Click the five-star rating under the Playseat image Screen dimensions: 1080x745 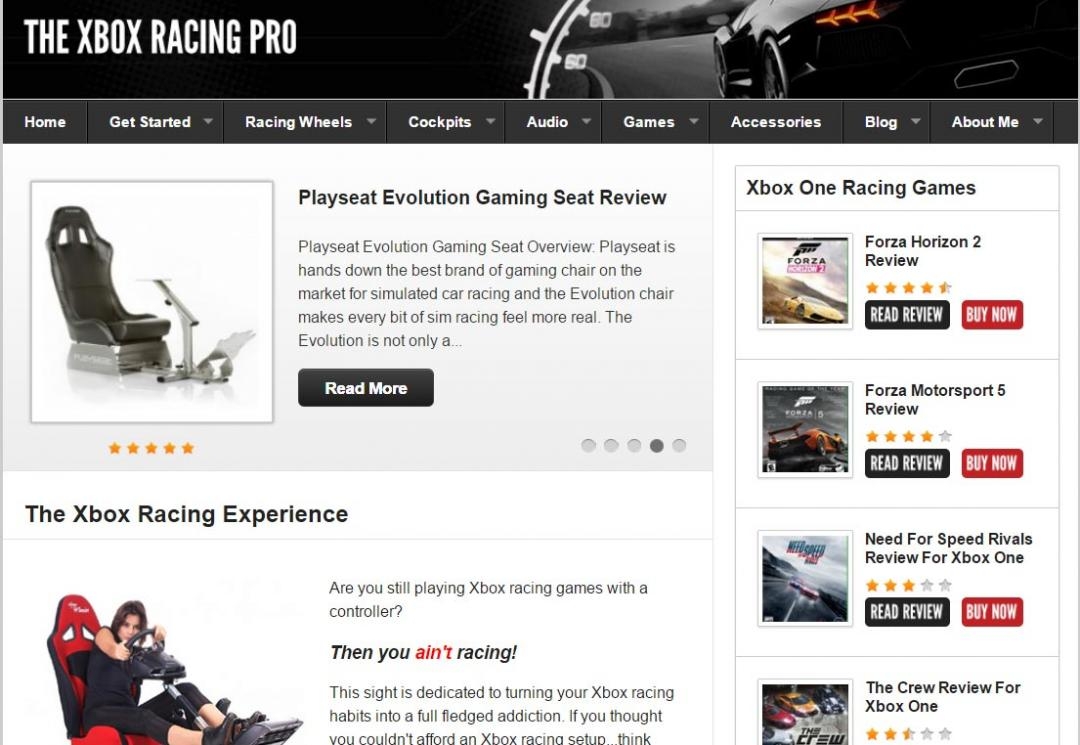(152, 448)
